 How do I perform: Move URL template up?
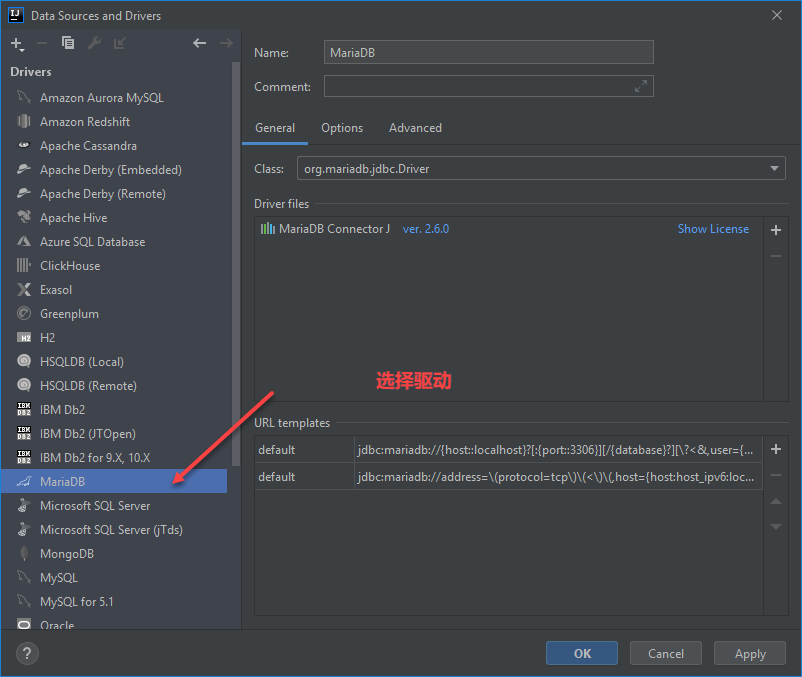pos(776,501)
